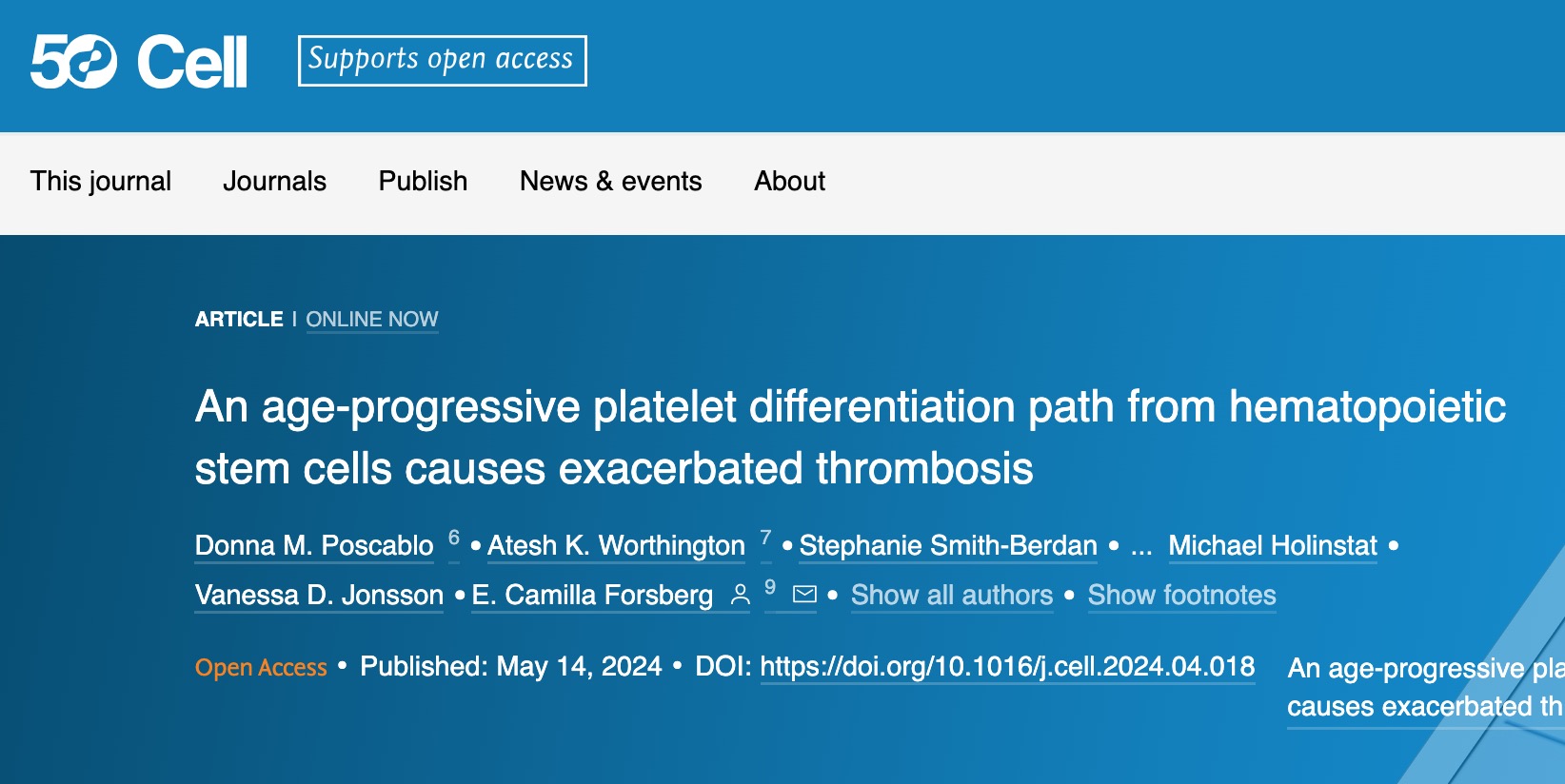The width and height of the screenshot is (1565, 784).
Task: Click the Supports open access badge
Action: point(442,60)
